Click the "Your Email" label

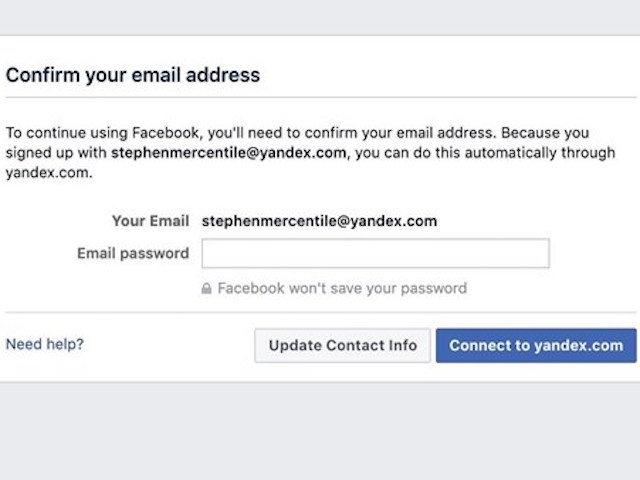coord(150,221)
